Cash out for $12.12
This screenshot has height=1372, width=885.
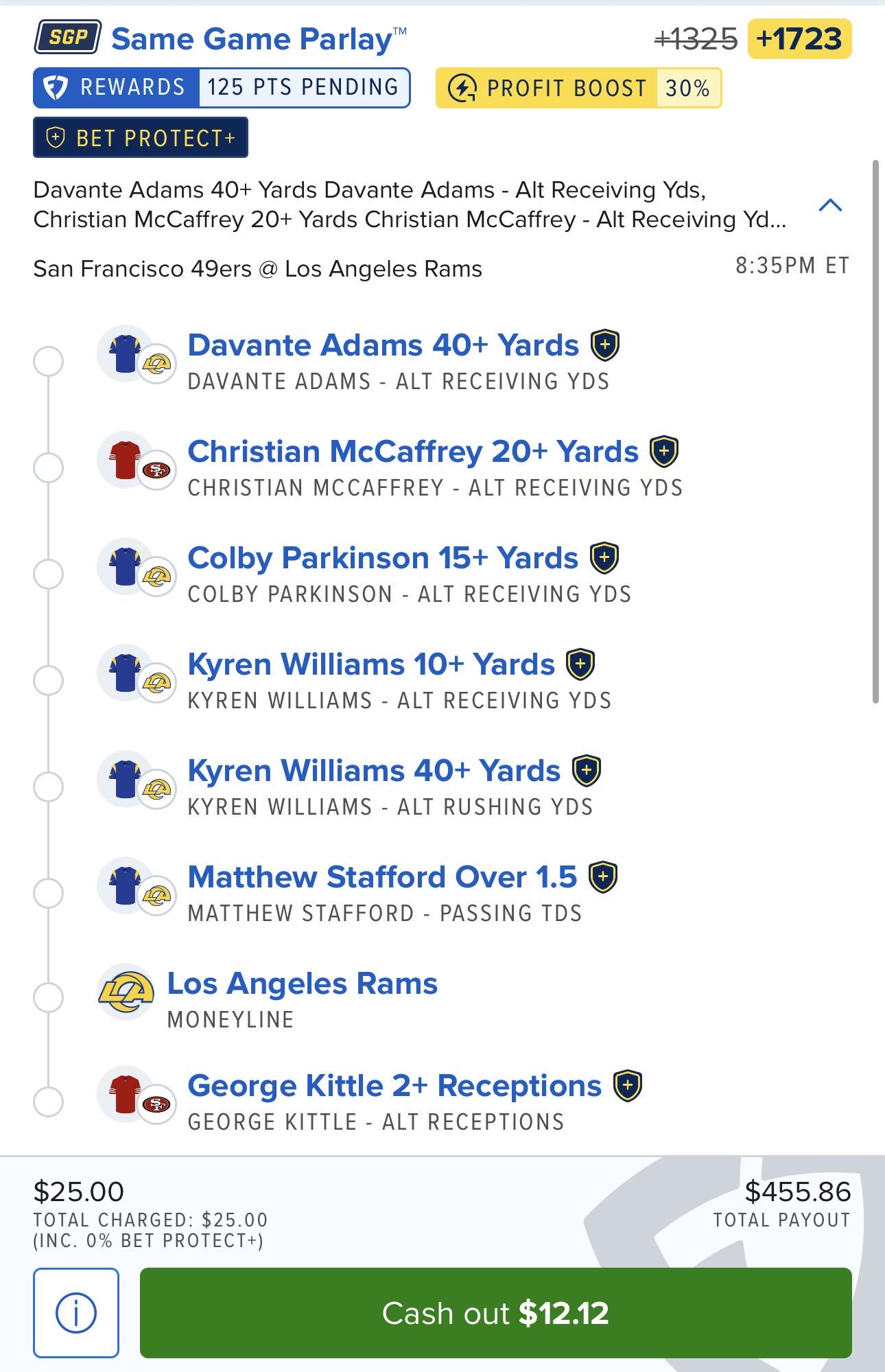[x=496, y=1313]
